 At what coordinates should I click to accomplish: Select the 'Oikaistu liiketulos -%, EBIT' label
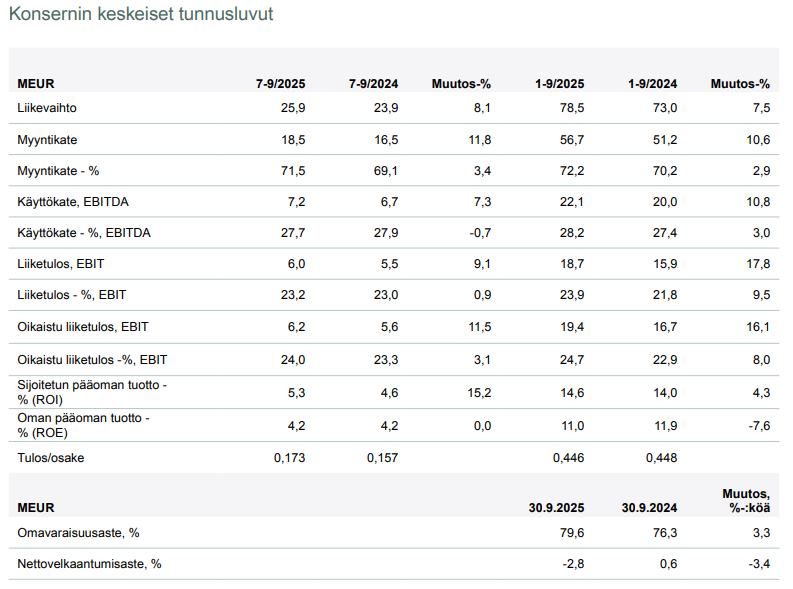(92, 359)
